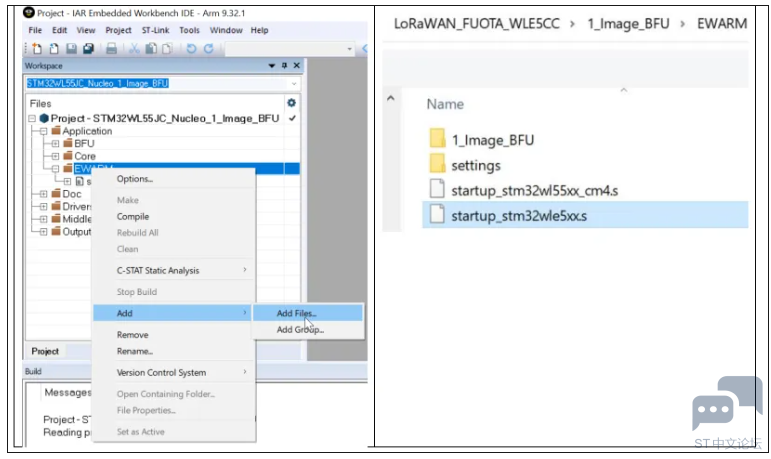Close the Workspace panel
This screenshot has width=771, height=459.
297,65
